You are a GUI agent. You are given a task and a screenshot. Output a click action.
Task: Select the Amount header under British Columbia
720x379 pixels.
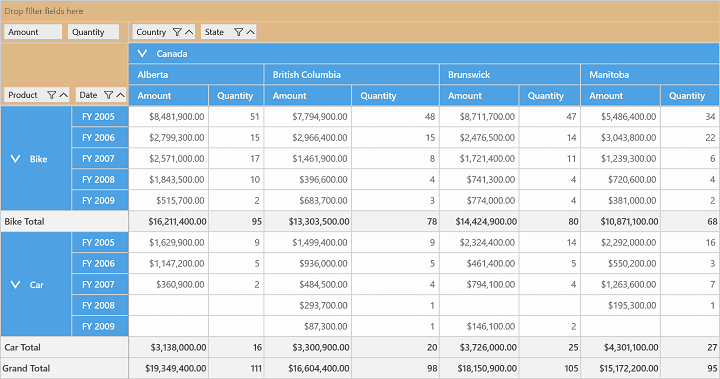(x=308, y=96)
